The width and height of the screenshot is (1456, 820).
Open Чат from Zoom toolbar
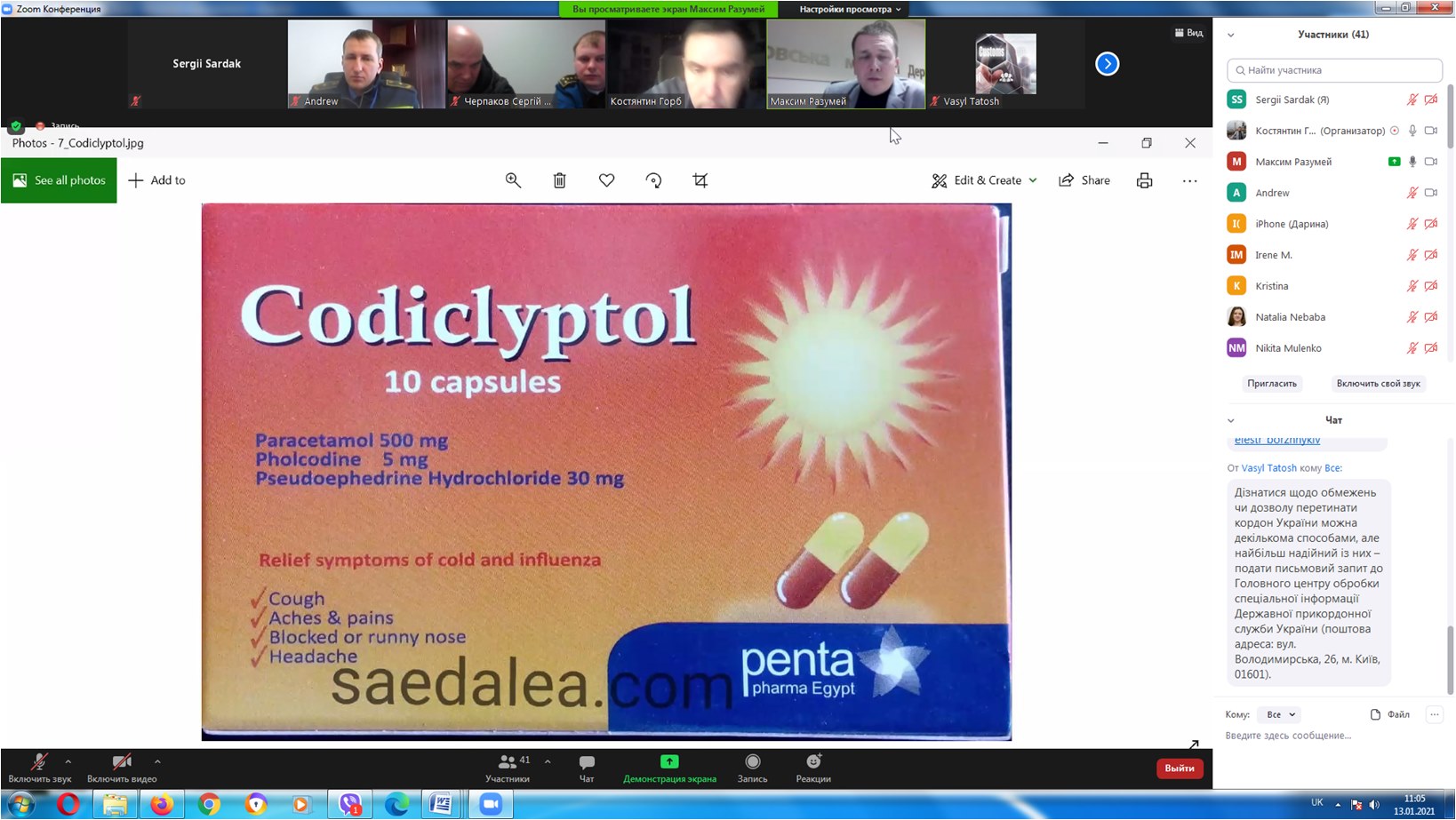coord(587,768)
